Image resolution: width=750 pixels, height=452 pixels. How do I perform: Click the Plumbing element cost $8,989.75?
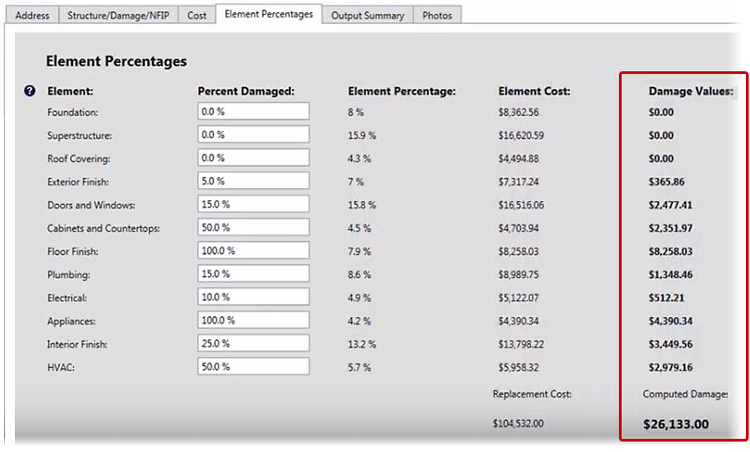click(518, 275)
